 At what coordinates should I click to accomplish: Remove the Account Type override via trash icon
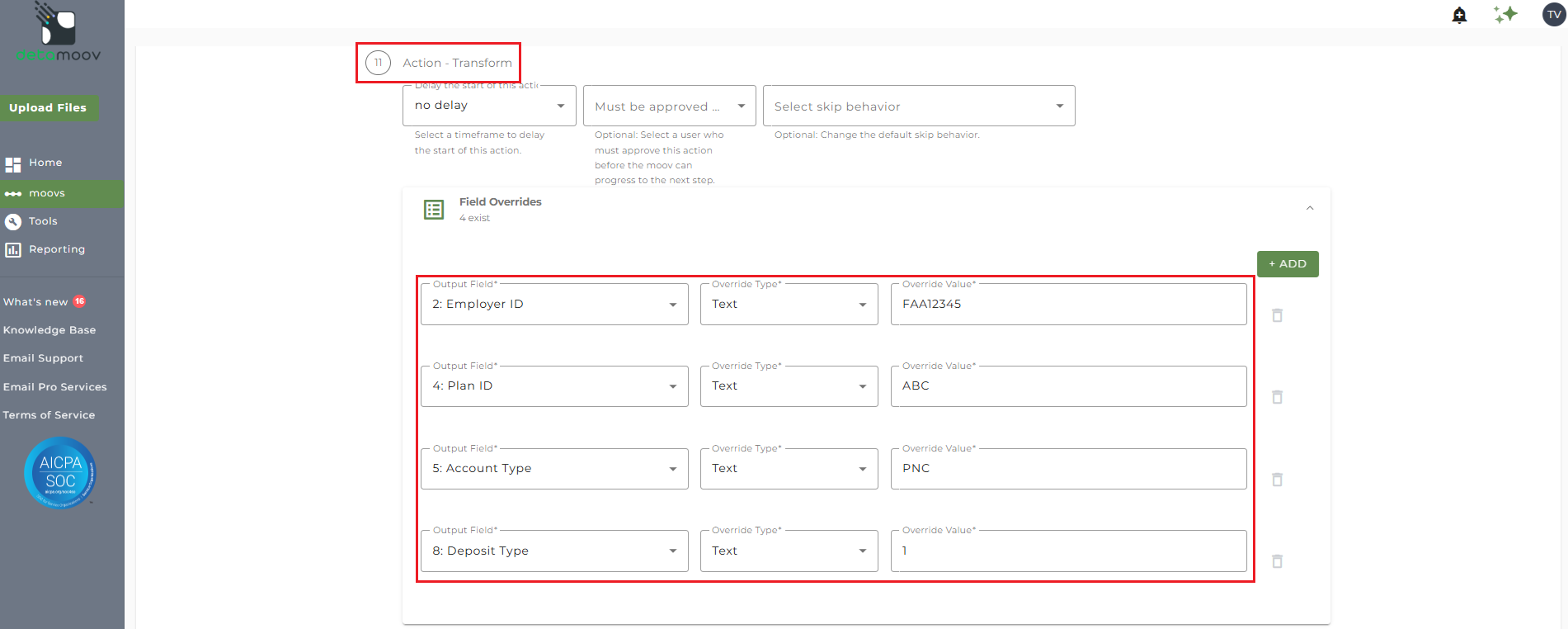tap(1277, 480)
